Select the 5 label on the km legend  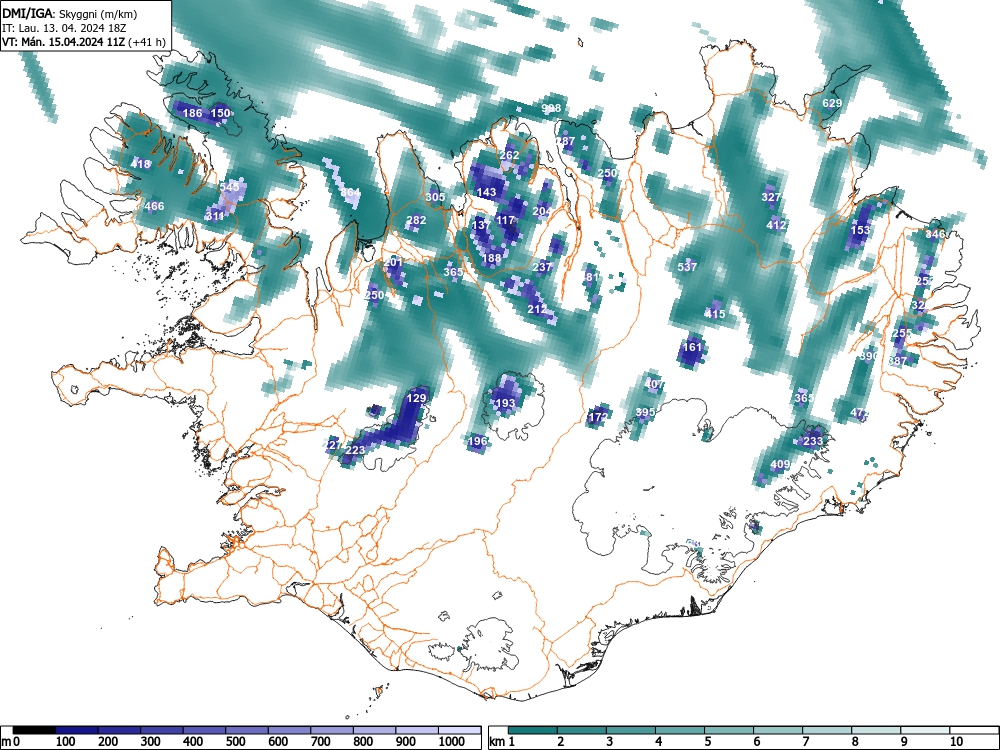(x=708, y=742)
